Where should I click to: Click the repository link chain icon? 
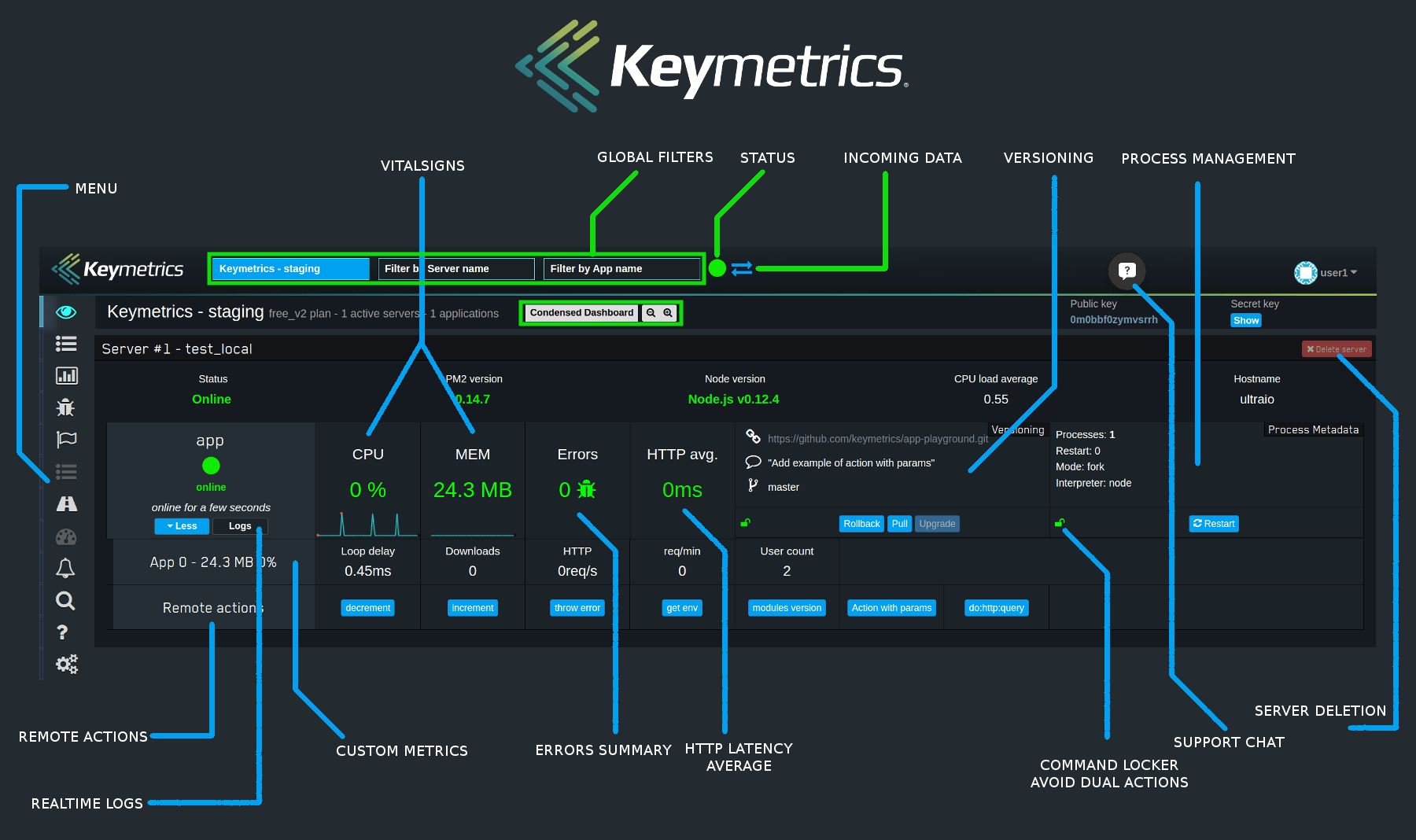pos(753,436)
